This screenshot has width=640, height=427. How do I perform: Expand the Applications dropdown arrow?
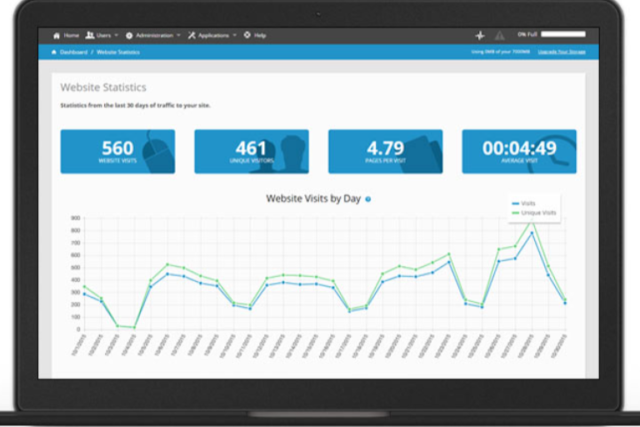coord(235,36)
